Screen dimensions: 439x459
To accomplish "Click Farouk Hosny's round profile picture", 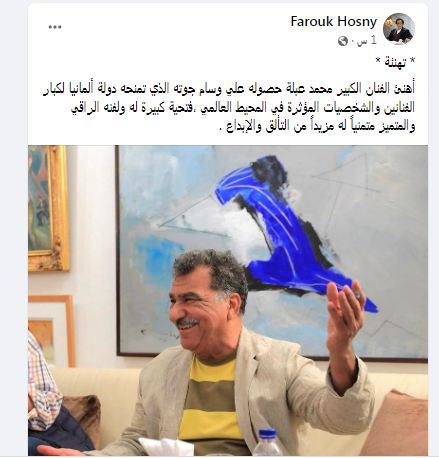I will [x=399, y=29].
